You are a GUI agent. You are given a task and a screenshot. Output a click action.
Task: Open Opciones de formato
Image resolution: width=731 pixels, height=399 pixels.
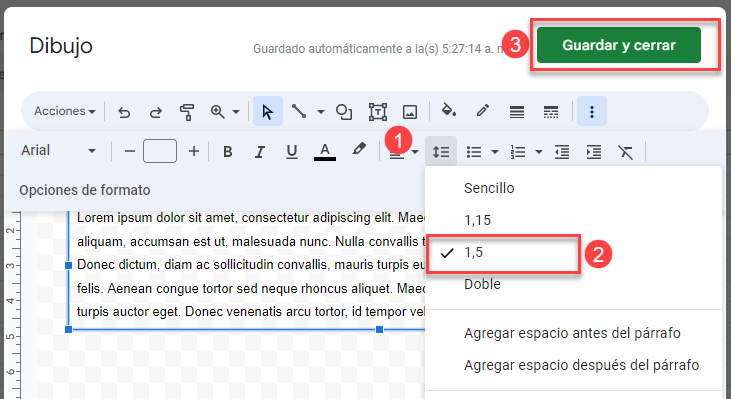point(85,190)
